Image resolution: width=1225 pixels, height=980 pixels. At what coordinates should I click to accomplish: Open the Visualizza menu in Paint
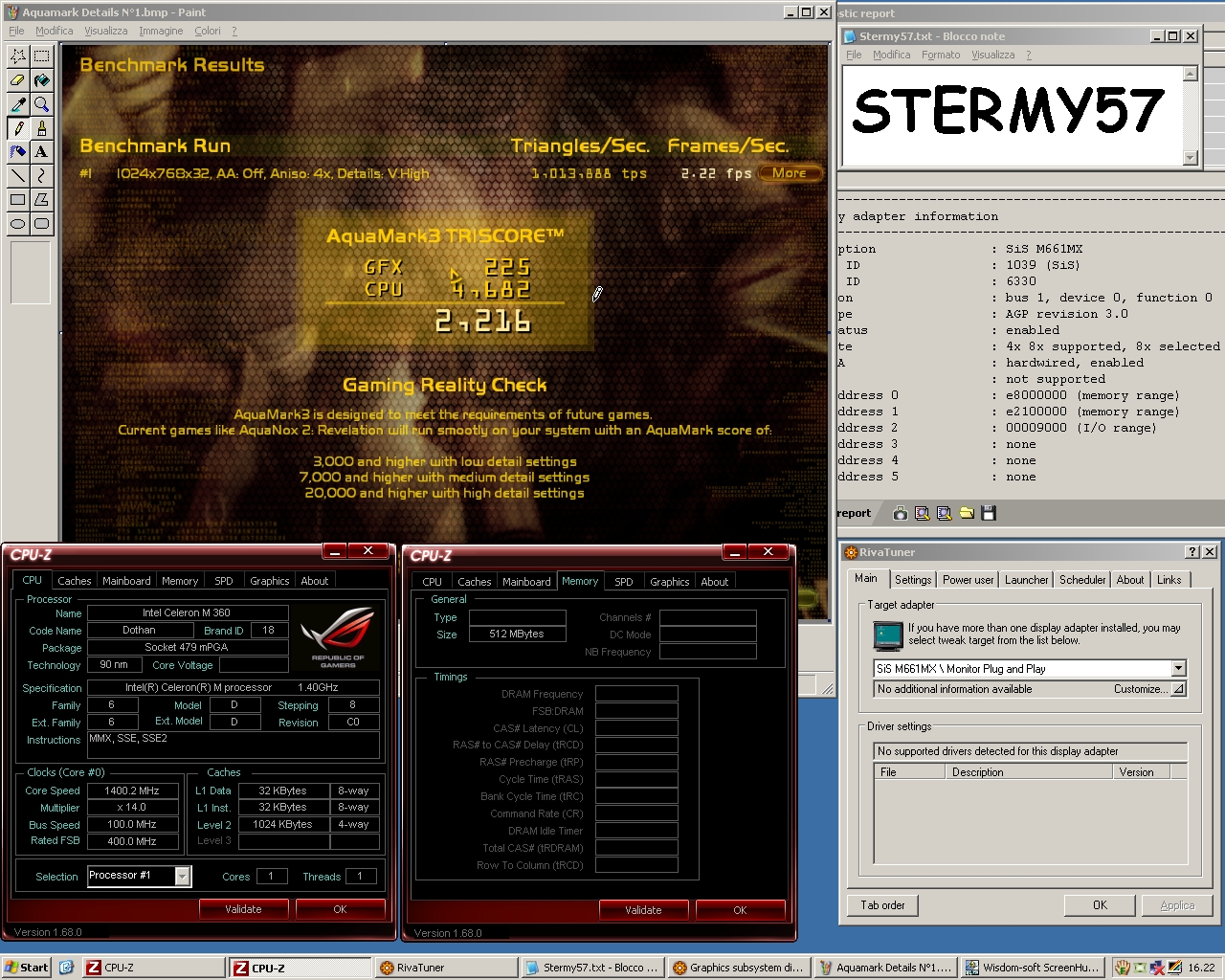pyautogui.click(x=105, y=31)
